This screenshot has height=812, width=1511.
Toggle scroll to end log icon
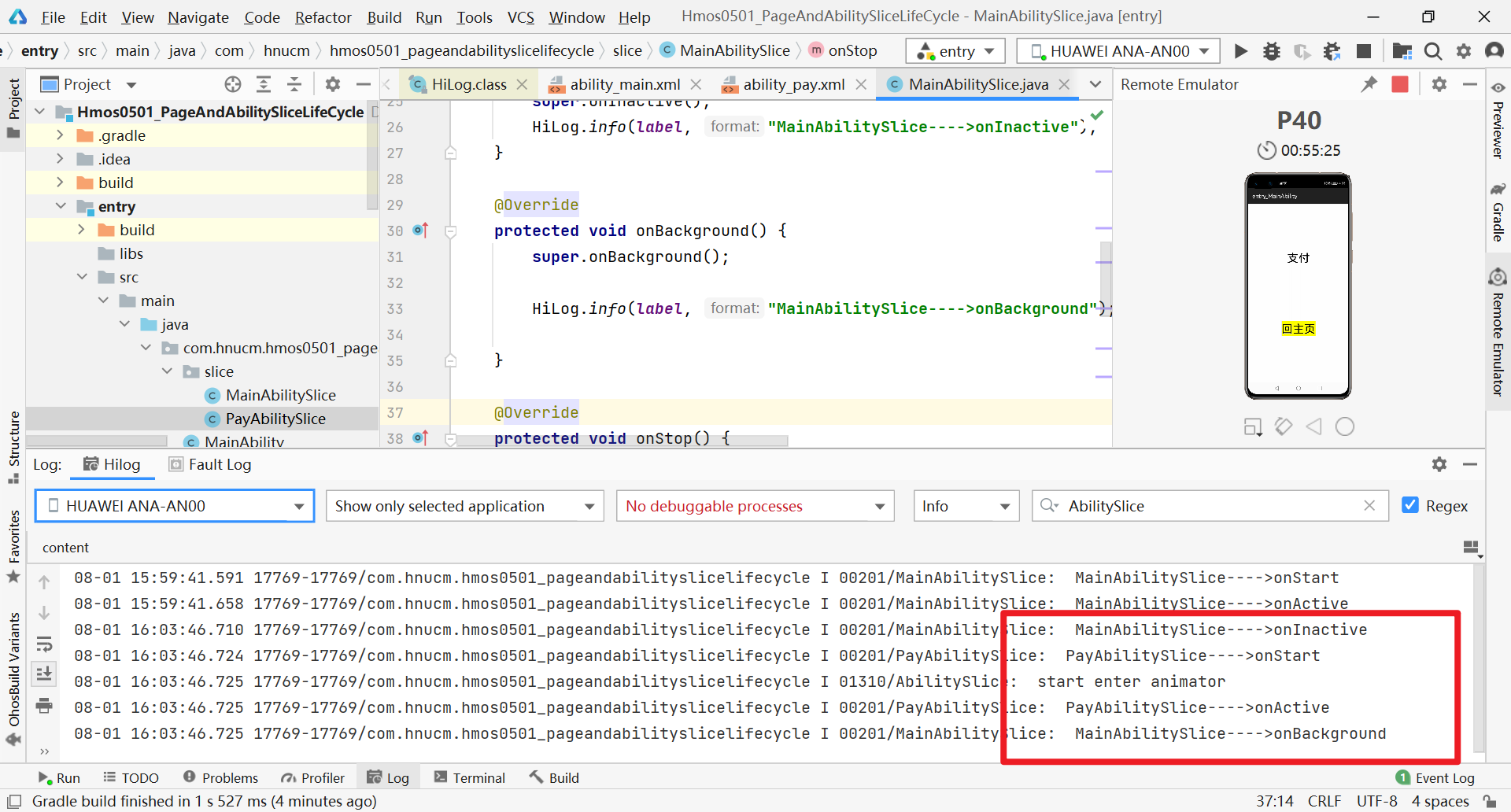[44, 674]
